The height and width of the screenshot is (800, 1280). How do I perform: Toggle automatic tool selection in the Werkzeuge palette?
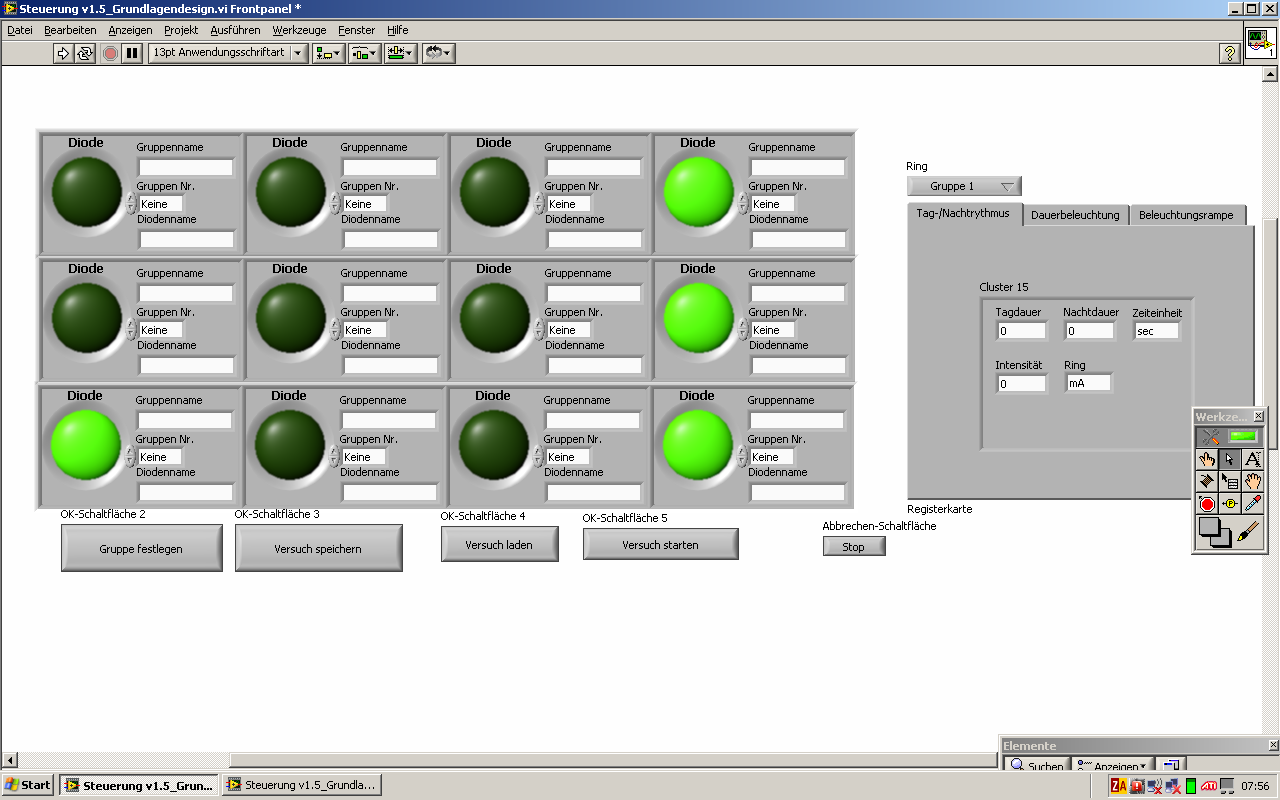(1230, 437)
